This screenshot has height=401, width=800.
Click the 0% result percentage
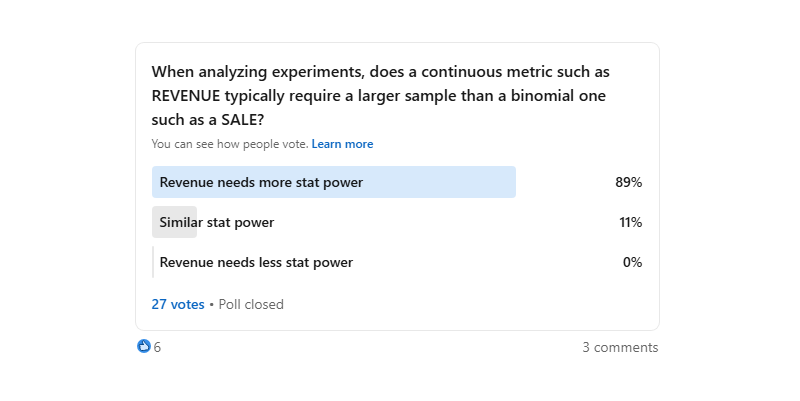(x=632, y=262)
